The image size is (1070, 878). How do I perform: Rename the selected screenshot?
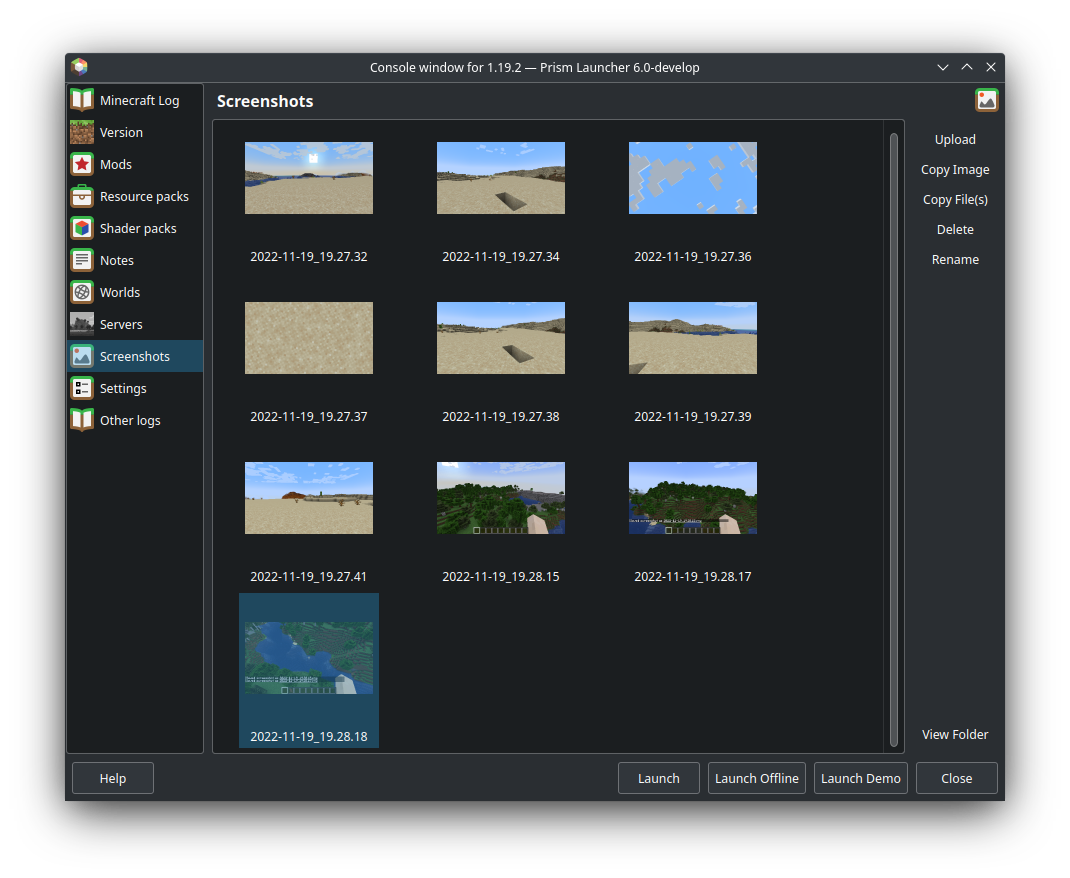coord(955,260)
